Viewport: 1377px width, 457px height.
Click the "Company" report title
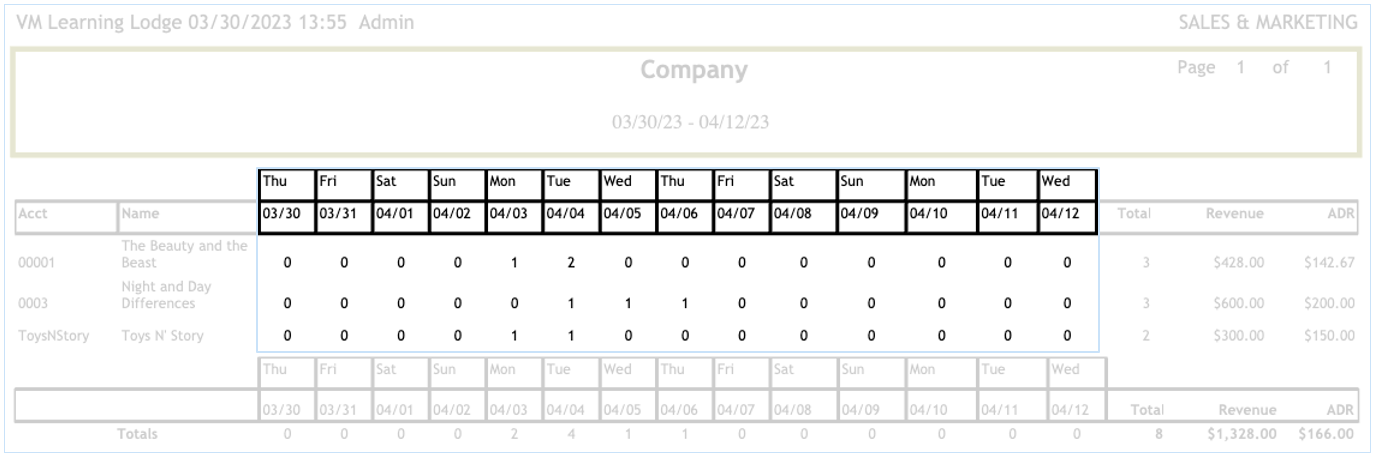[x=693, y=70]
